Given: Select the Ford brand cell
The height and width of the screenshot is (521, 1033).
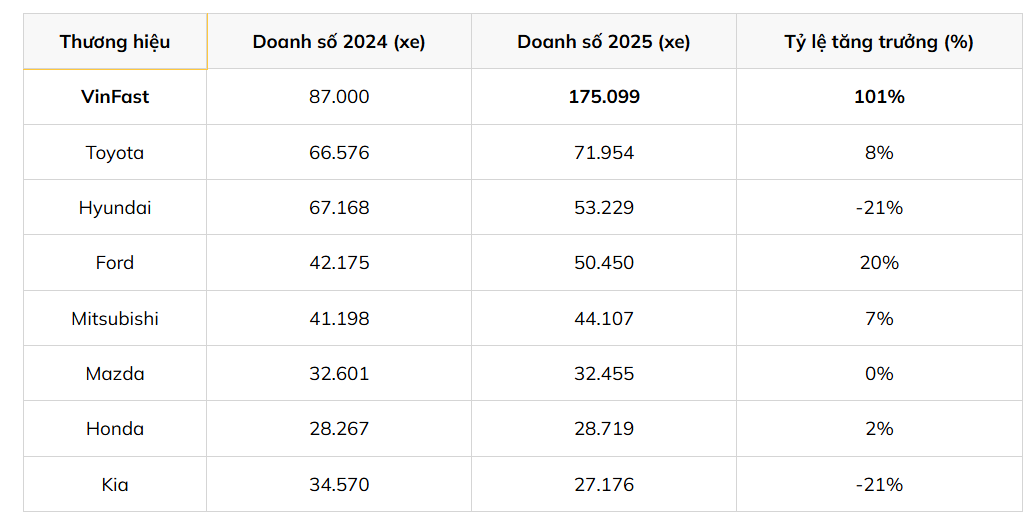Looking at the screenshot, I should click(115, 263).
